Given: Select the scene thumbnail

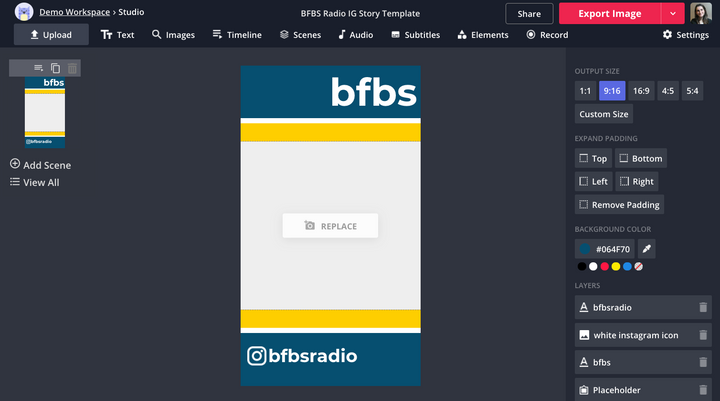Looking at the screenshot, I should pyautogui.click(x=45, y=112).
